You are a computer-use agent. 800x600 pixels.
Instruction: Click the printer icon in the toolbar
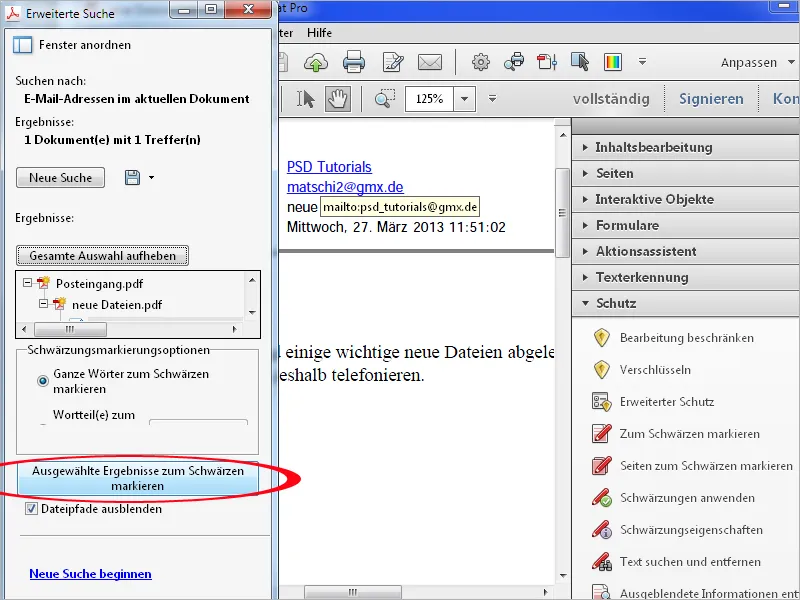pos(354,62)
